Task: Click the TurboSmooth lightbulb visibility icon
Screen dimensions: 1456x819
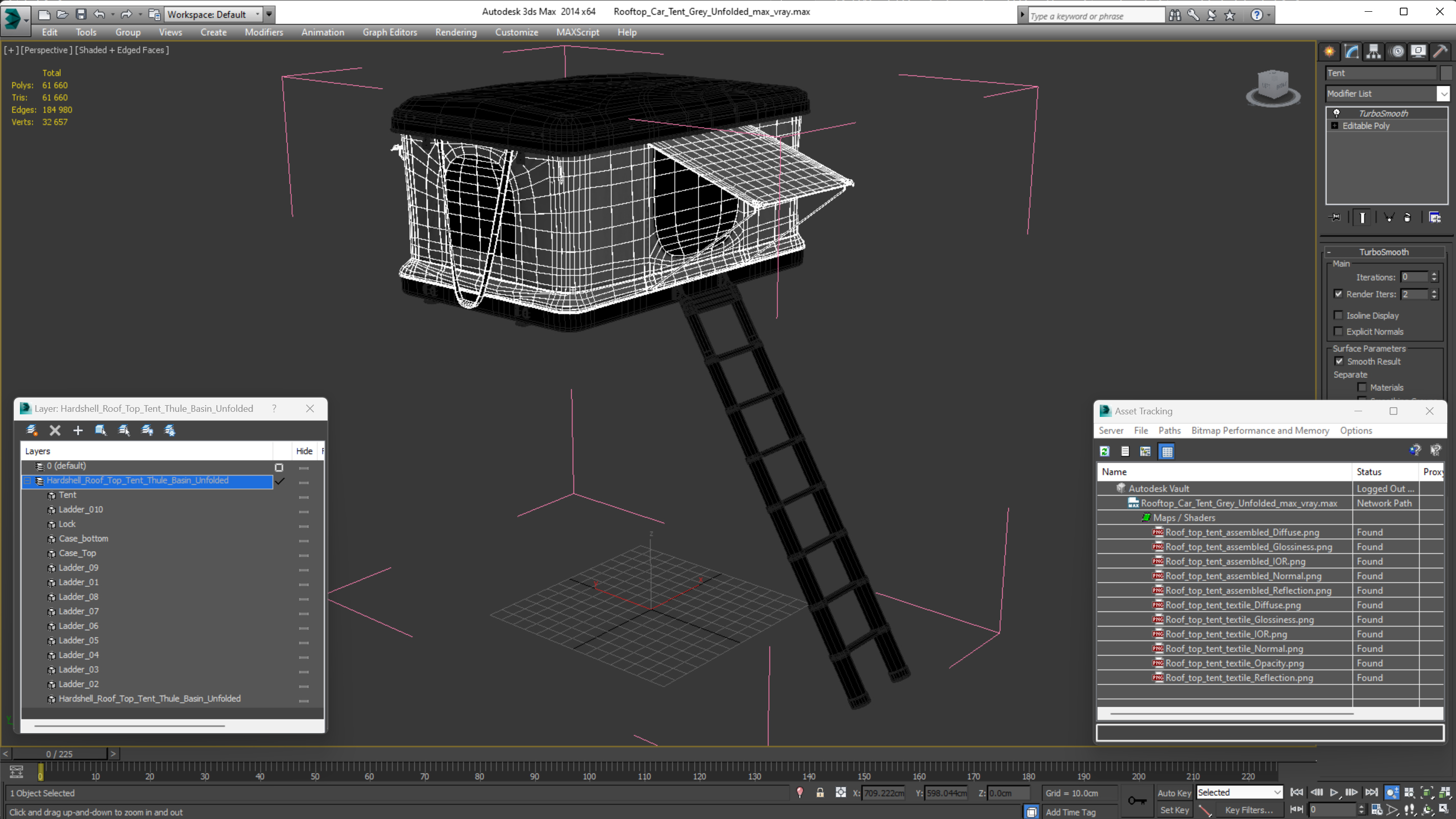Action: pos(1337,113)
